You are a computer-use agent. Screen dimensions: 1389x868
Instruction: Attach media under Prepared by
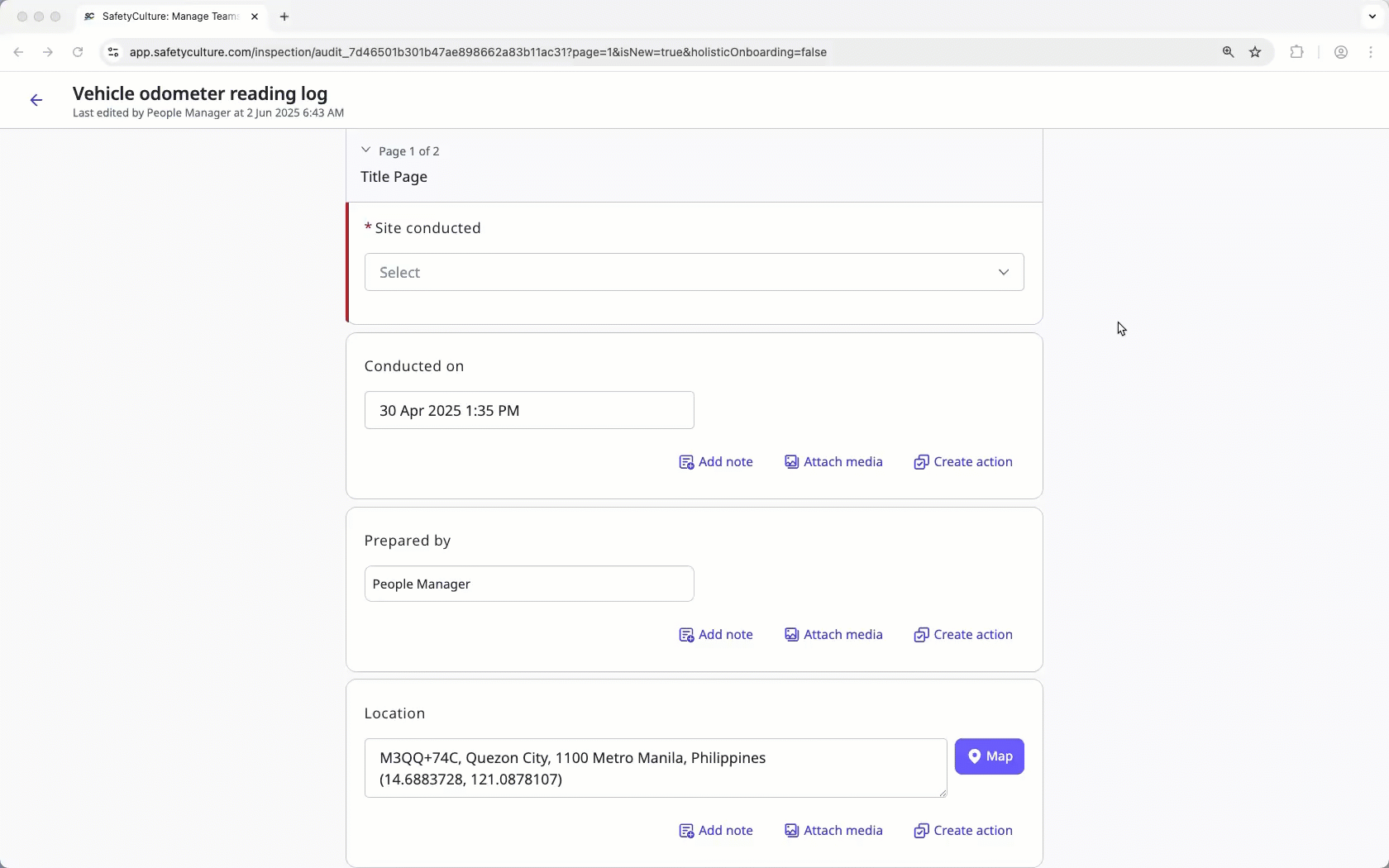pyautogui.click(x=833, y=635)
